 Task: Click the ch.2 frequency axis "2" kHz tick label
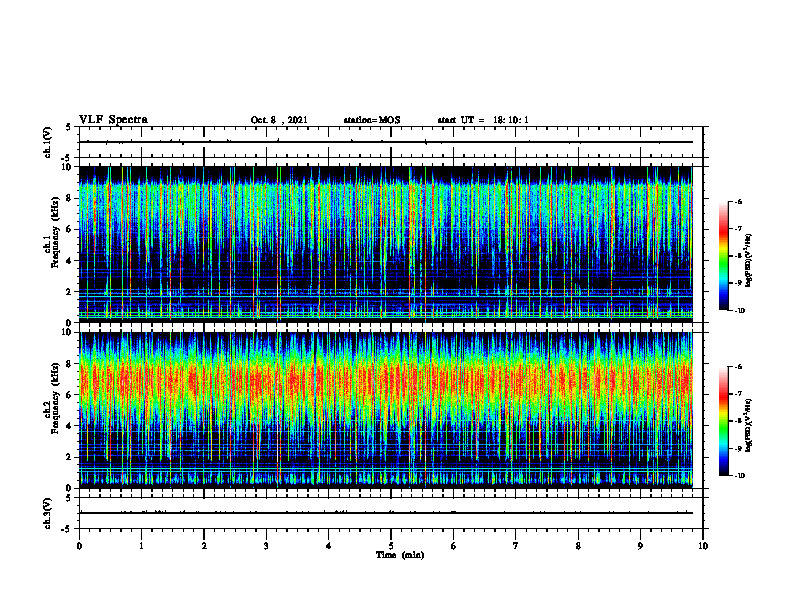69,457
